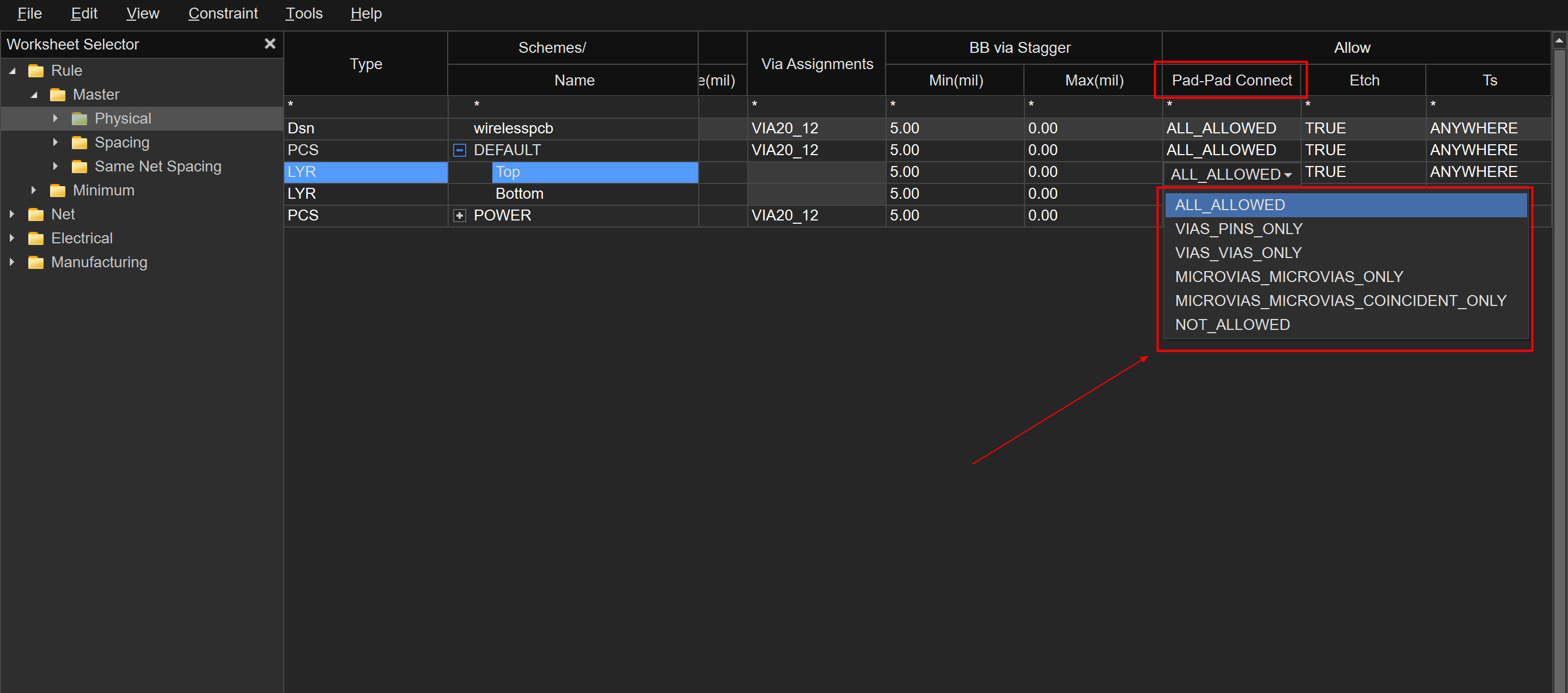Collapse the Master tree node
Image resolution: width=1568 pixels, height=693 pixels.
pos(34,95)
